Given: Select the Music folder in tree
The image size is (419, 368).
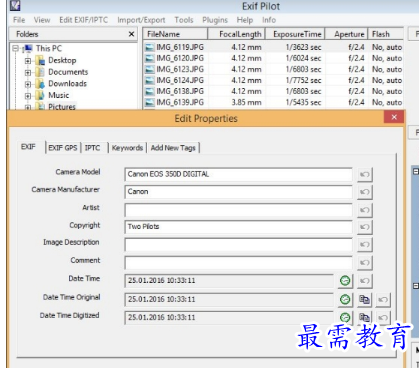Looking at the screenshot, I should pos(59,95).
